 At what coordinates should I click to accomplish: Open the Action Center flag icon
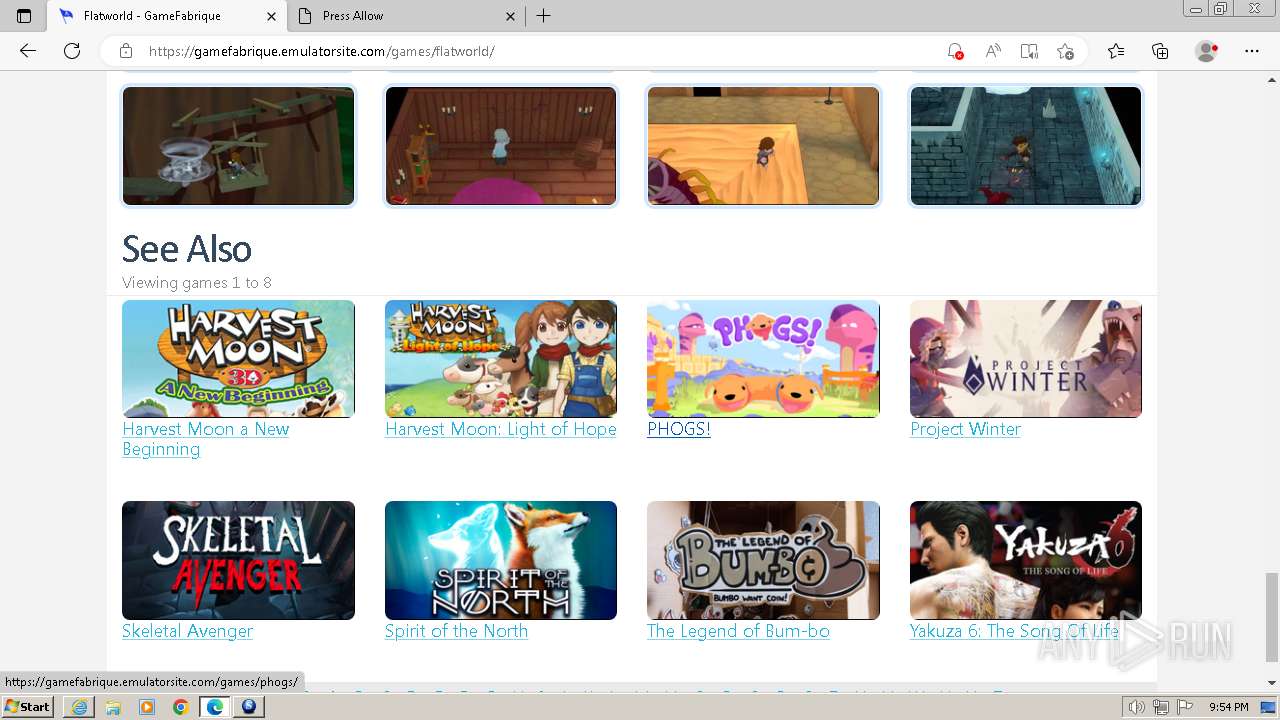click(1185, 707)
